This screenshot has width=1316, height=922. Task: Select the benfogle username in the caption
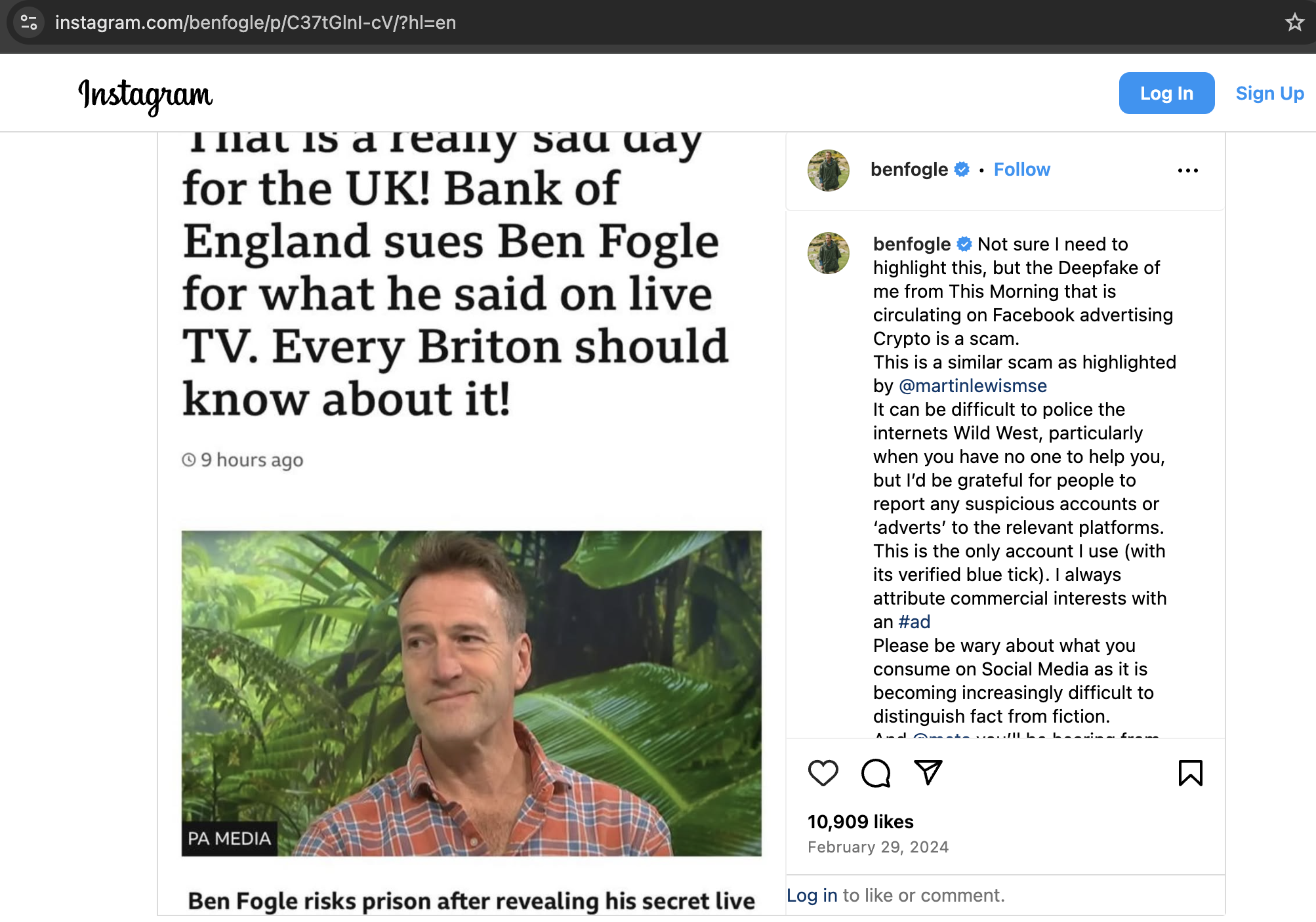click(x=911, y=243)
